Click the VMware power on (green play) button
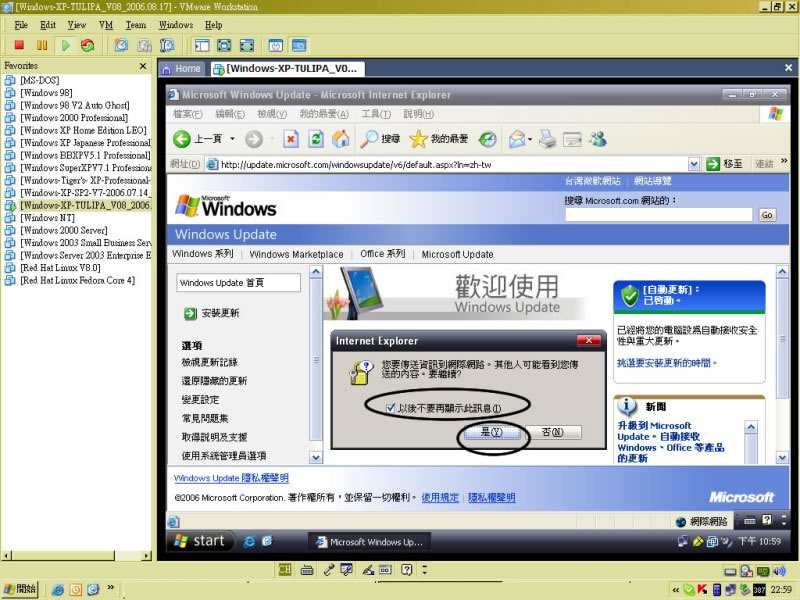Screen dimensions: 800x600 [65, 45]
